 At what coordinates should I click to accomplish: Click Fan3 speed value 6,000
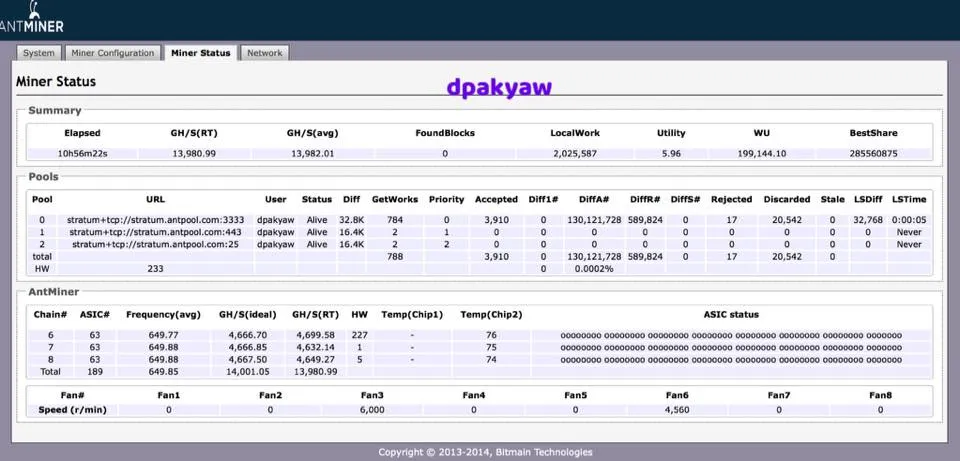pos(372,410)
